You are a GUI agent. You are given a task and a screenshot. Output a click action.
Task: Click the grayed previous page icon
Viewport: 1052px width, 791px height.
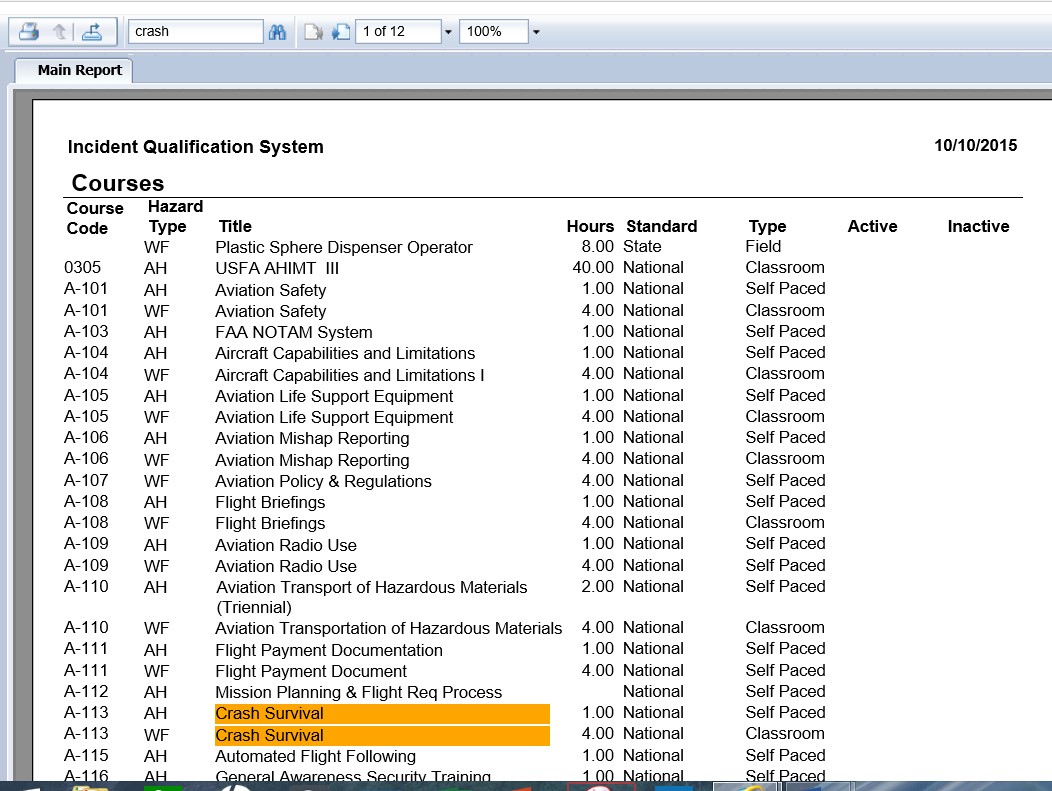[x=313, y=32]
